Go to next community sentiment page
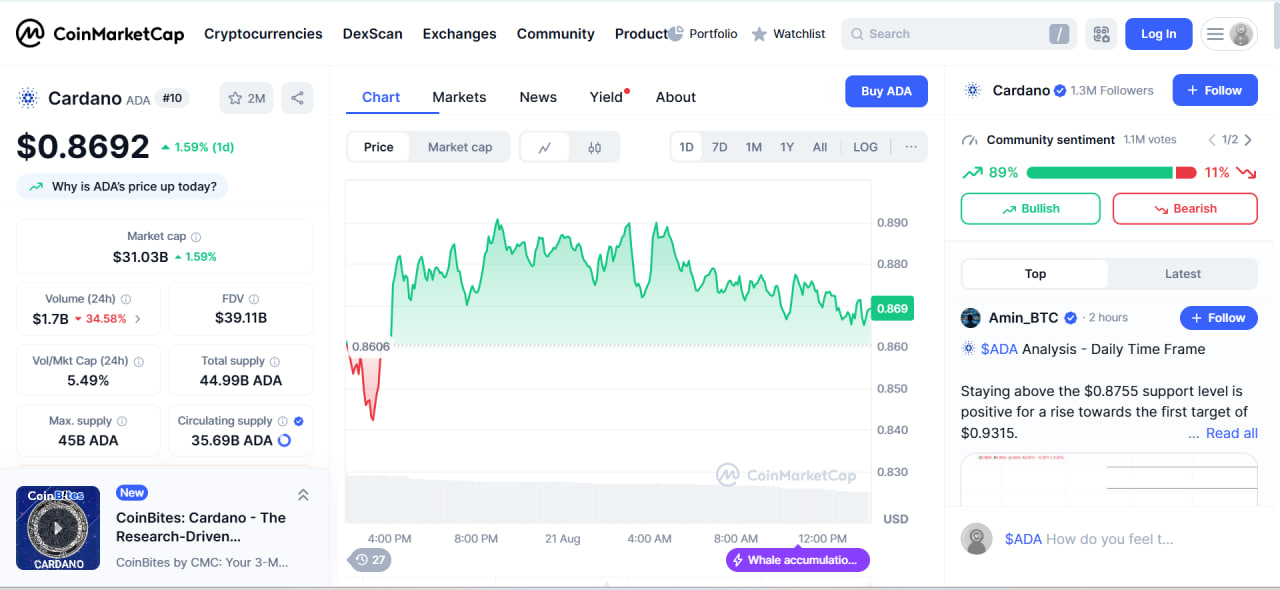 coord(1248,140)
